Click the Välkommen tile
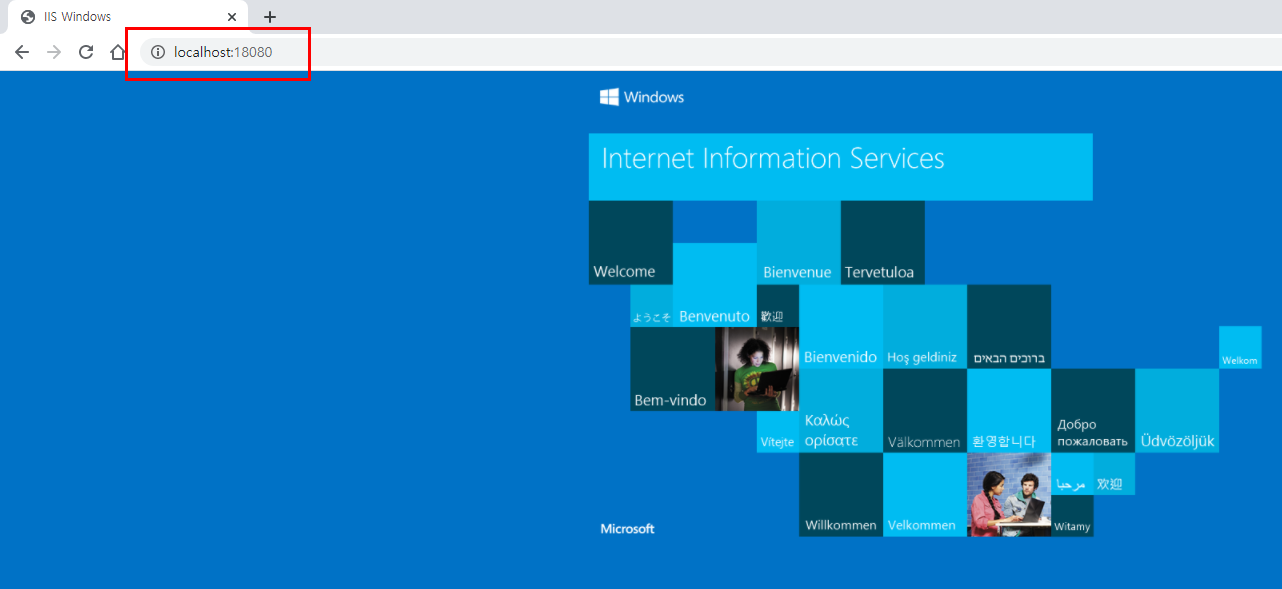 click(924, 411)
